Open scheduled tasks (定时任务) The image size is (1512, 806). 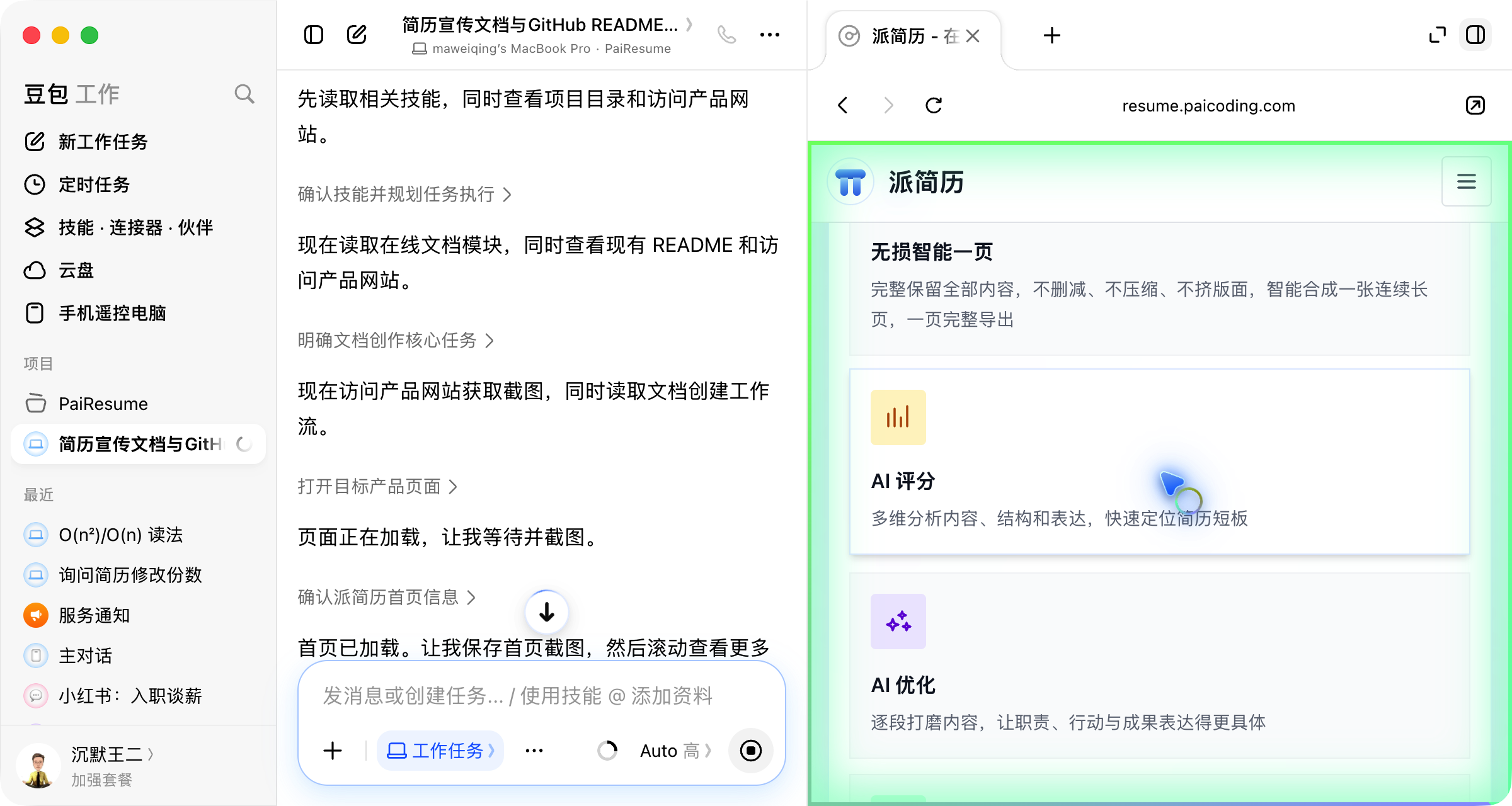[x=77, y=184]
